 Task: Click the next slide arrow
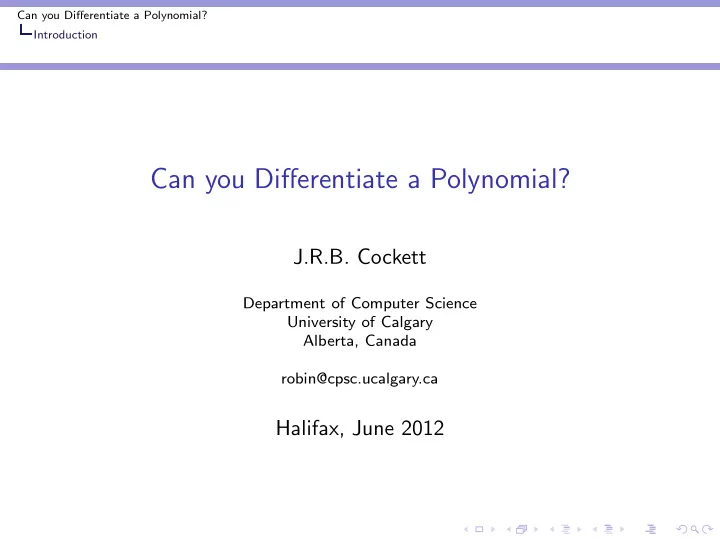click(x=493, y=530)
